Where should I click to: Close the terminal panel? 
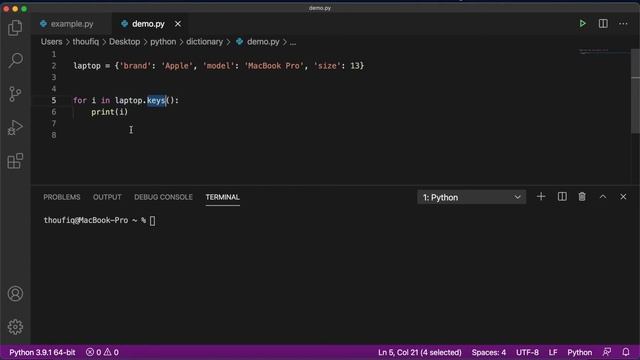(x=623, y=197)
